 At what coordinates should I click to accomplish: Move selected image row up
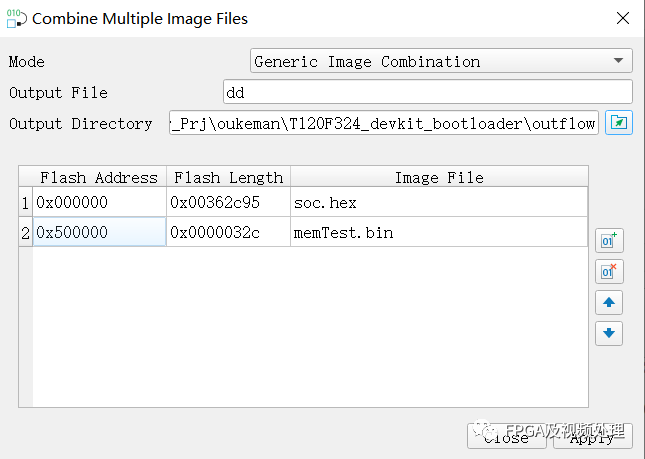point(608,302)
